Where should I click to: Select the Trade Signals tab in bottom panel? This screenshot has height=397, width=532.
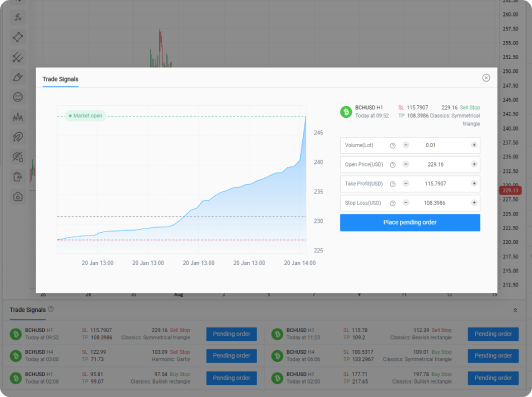(27, 310)
